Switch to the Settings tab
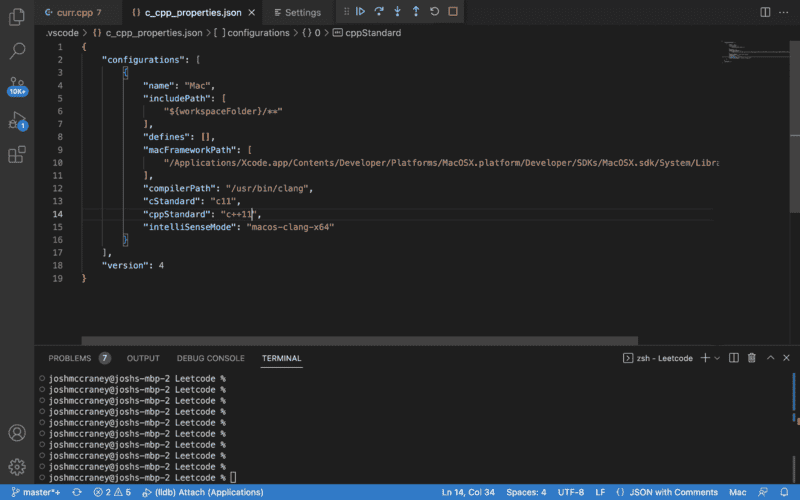The height and width of the screenshot is (500, 800). click(297, 12)
